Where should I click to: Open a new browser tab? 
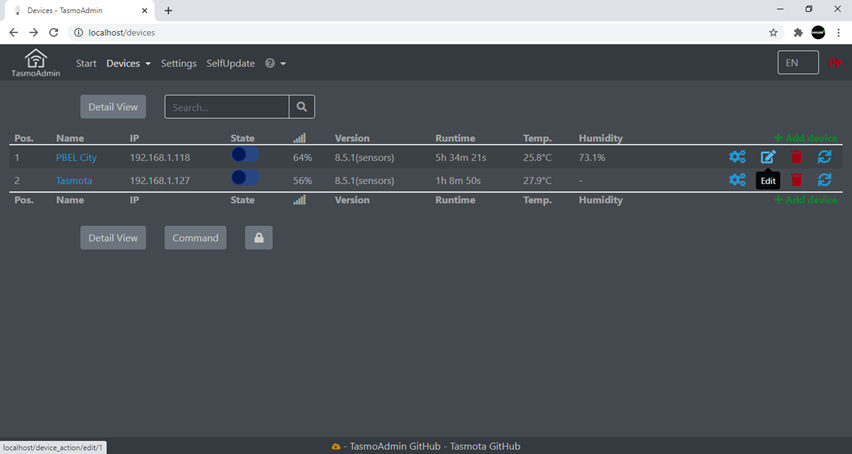168,10
